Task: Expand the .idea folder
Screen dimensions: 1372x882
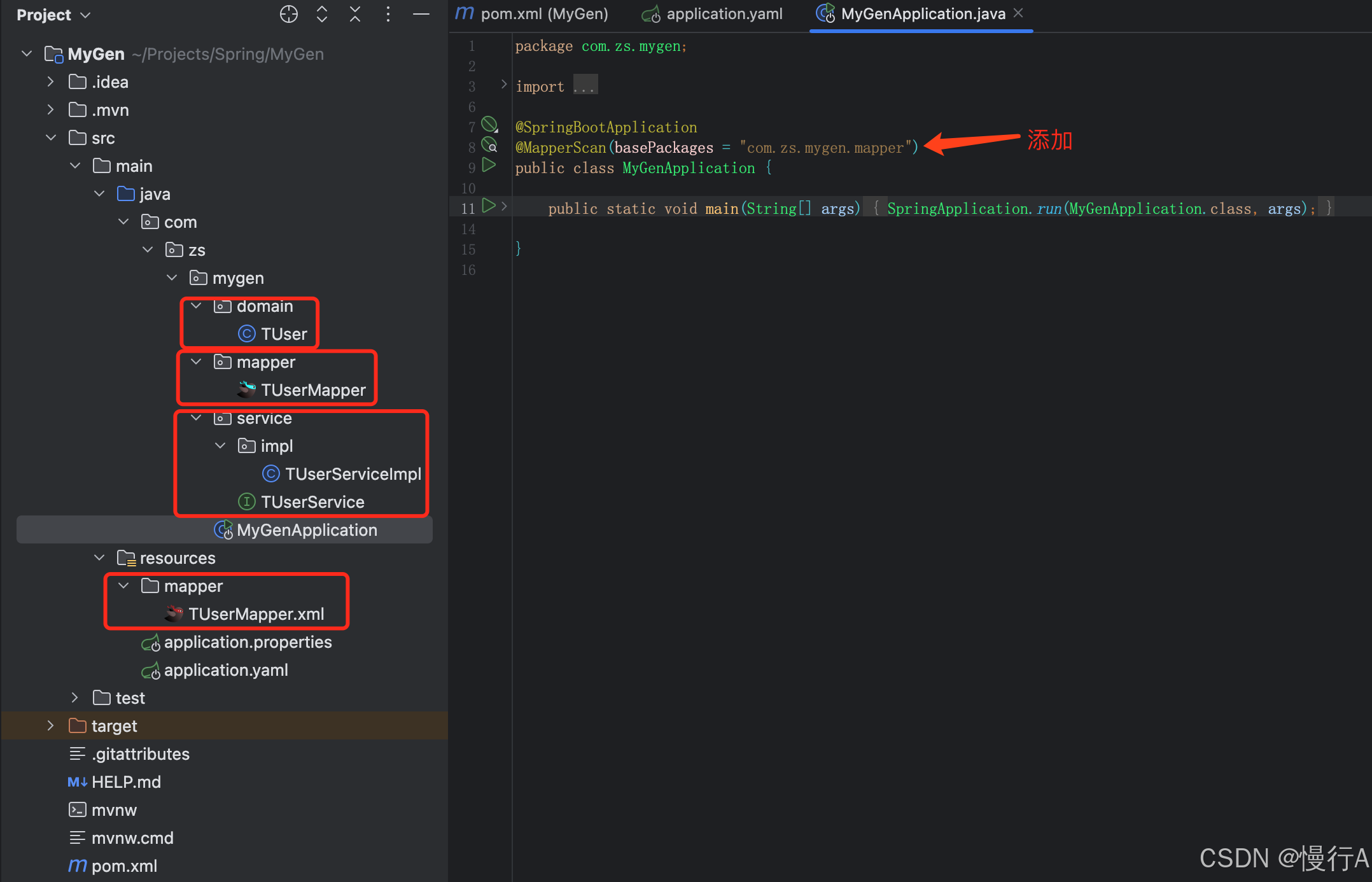Action: [x=50, y=81]
